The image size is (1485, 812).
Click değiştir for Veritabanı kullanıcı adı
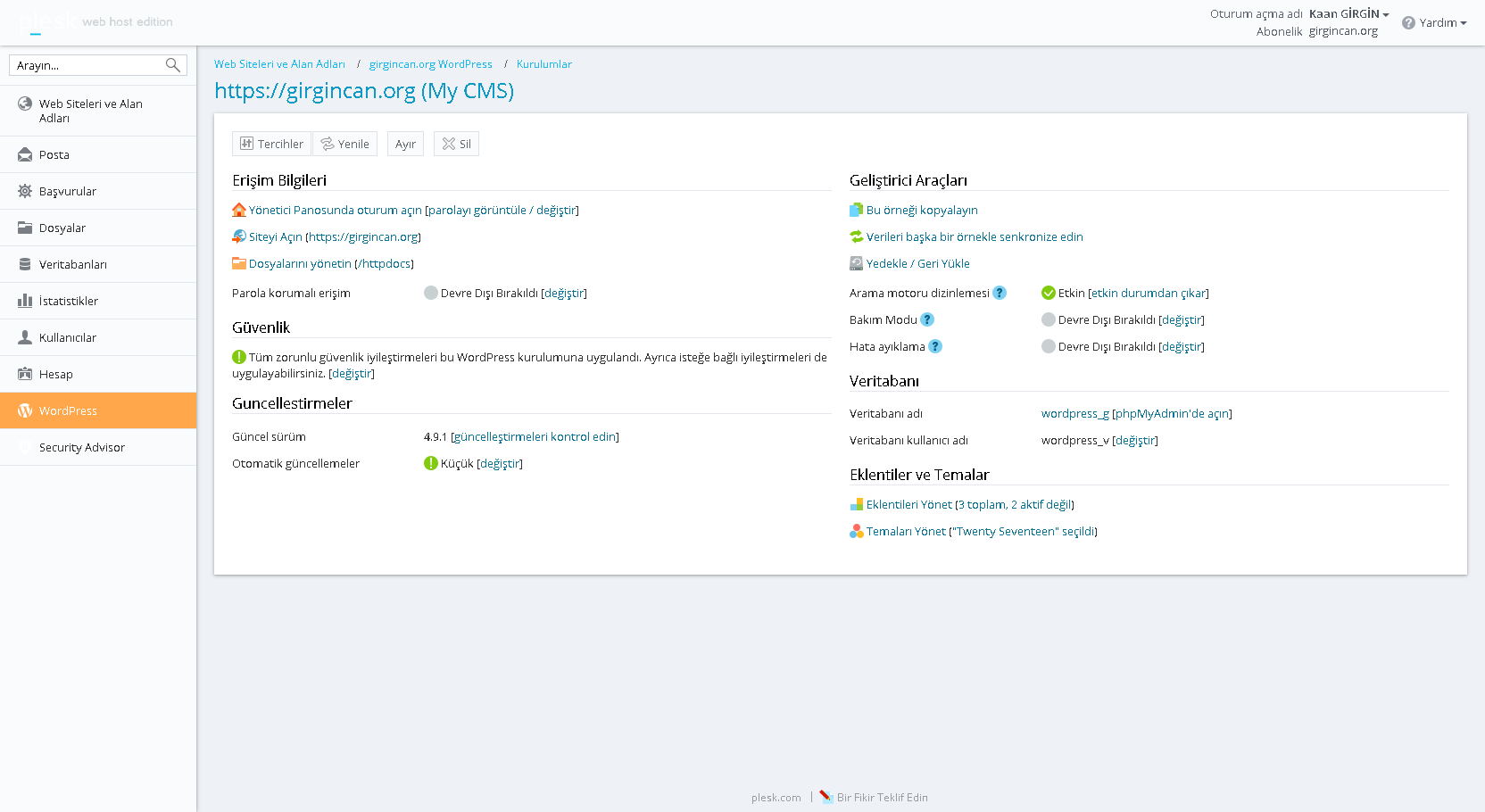[x=1135, y=440]
